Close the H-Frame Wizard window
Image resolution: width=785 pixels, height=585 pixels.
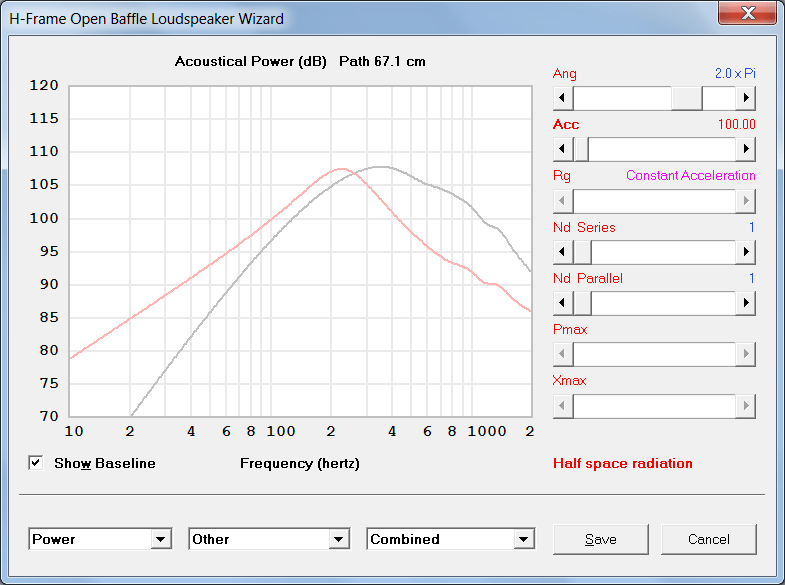tap(747, 13)
